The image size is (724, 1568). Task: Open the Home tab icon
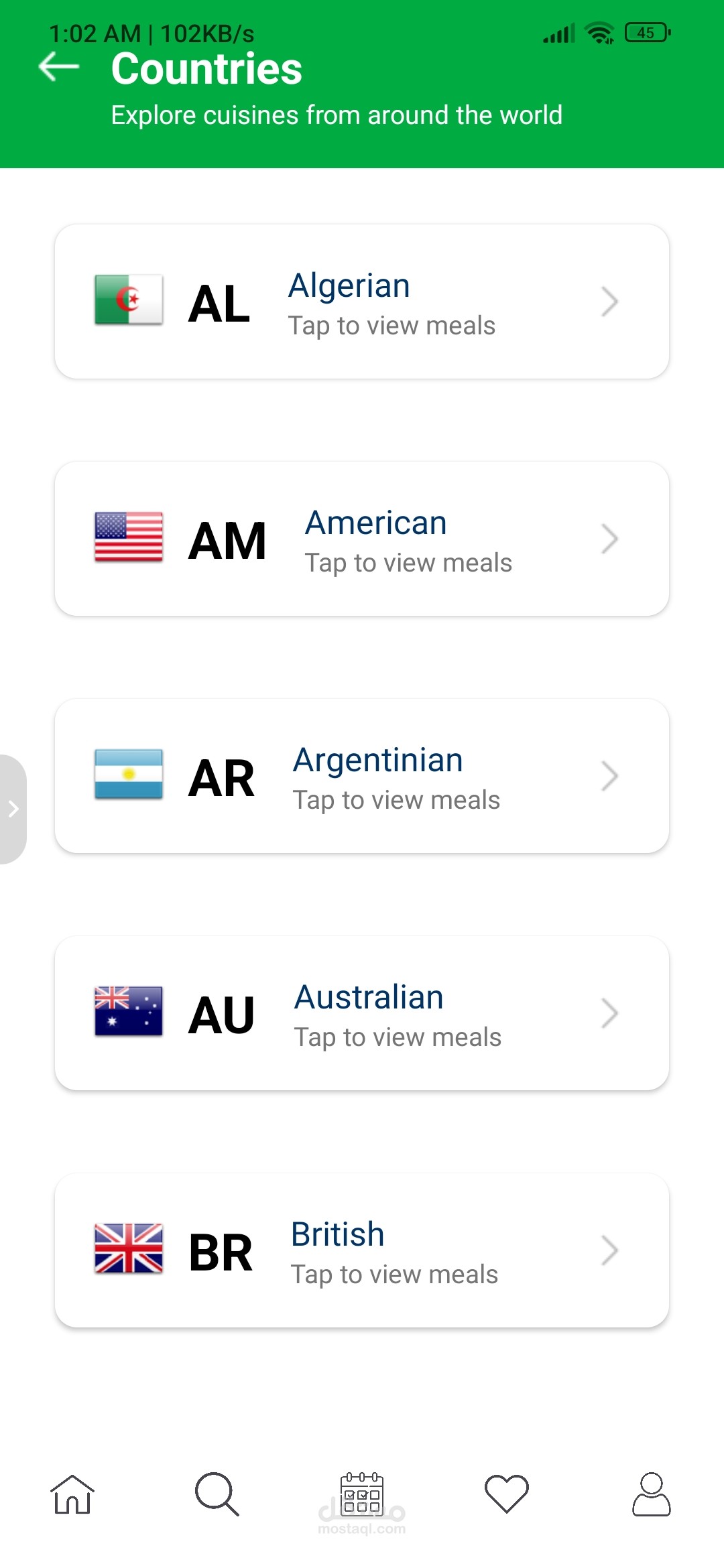coord(72,1494)
